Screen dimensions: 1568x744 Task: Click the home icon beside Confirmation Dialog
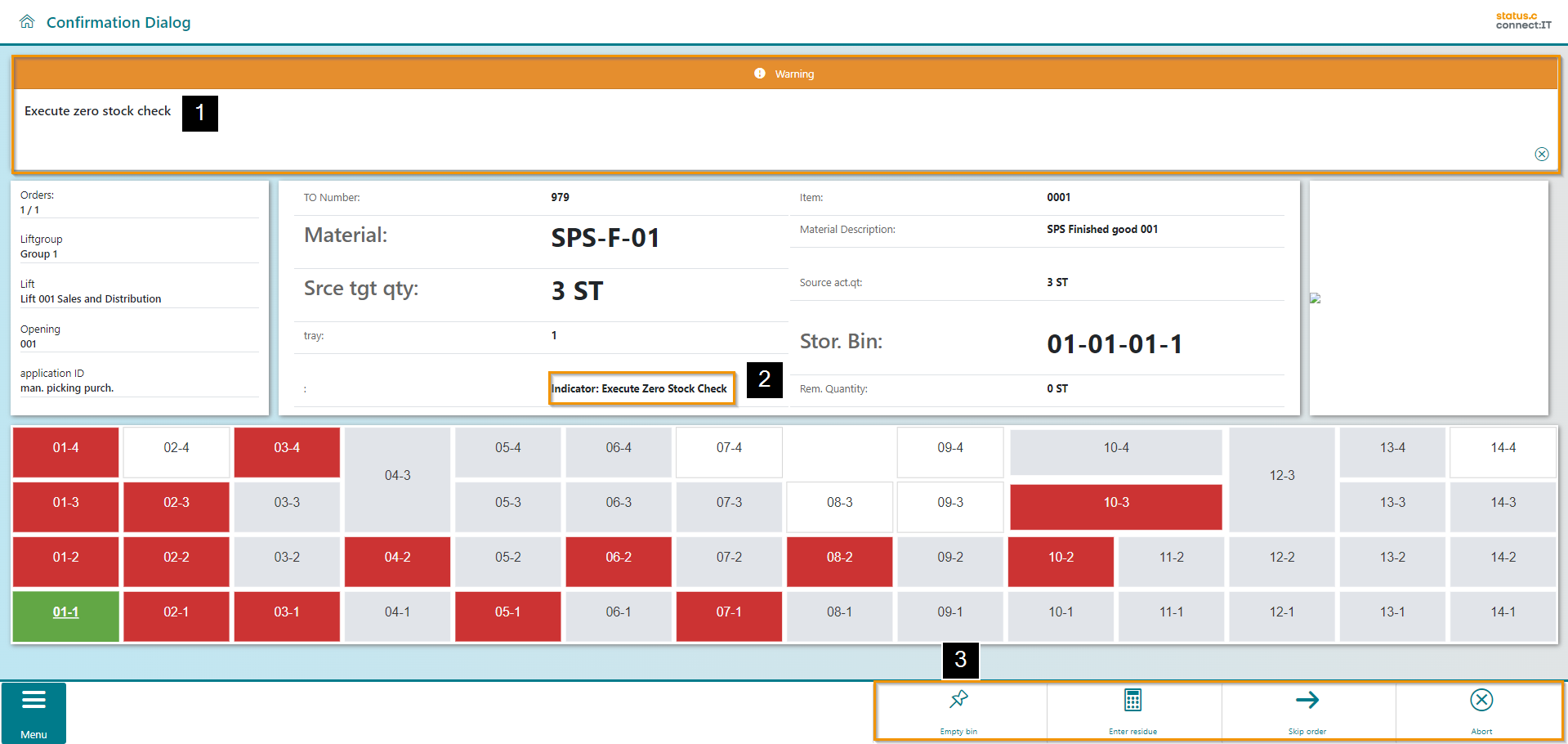click(27, 22)
